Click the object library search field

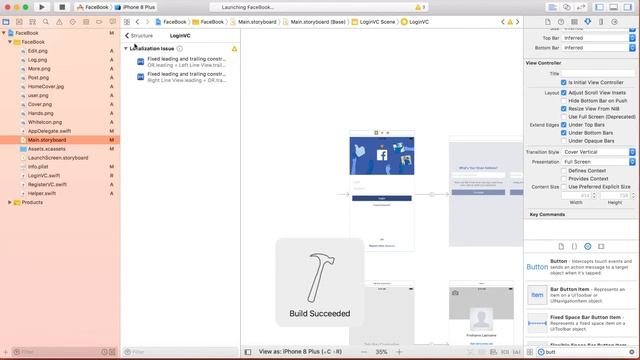tap(587, 352)
